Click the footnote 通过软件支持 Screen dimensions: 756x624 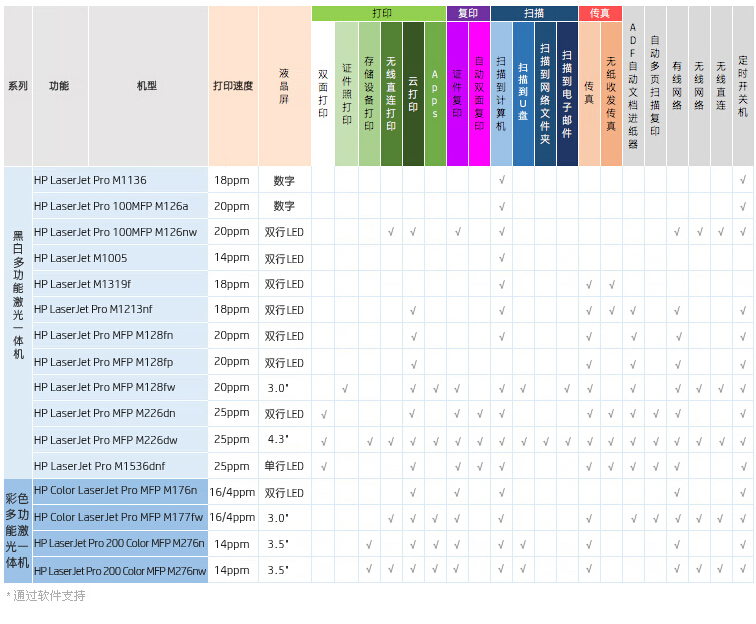[x=49, y=596]
